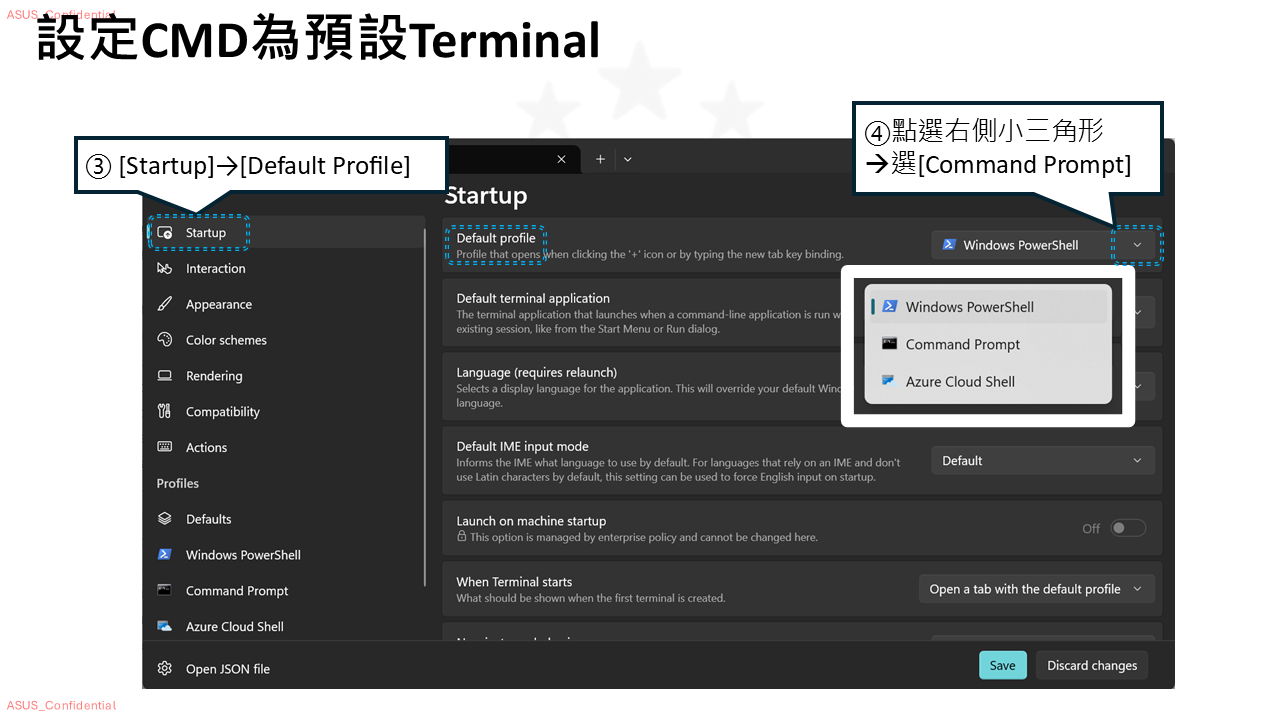This screenshot has height=720, width=1280.
Task: Toggle the Launch on machine startup switch
Action: [x=1128, y=528]
